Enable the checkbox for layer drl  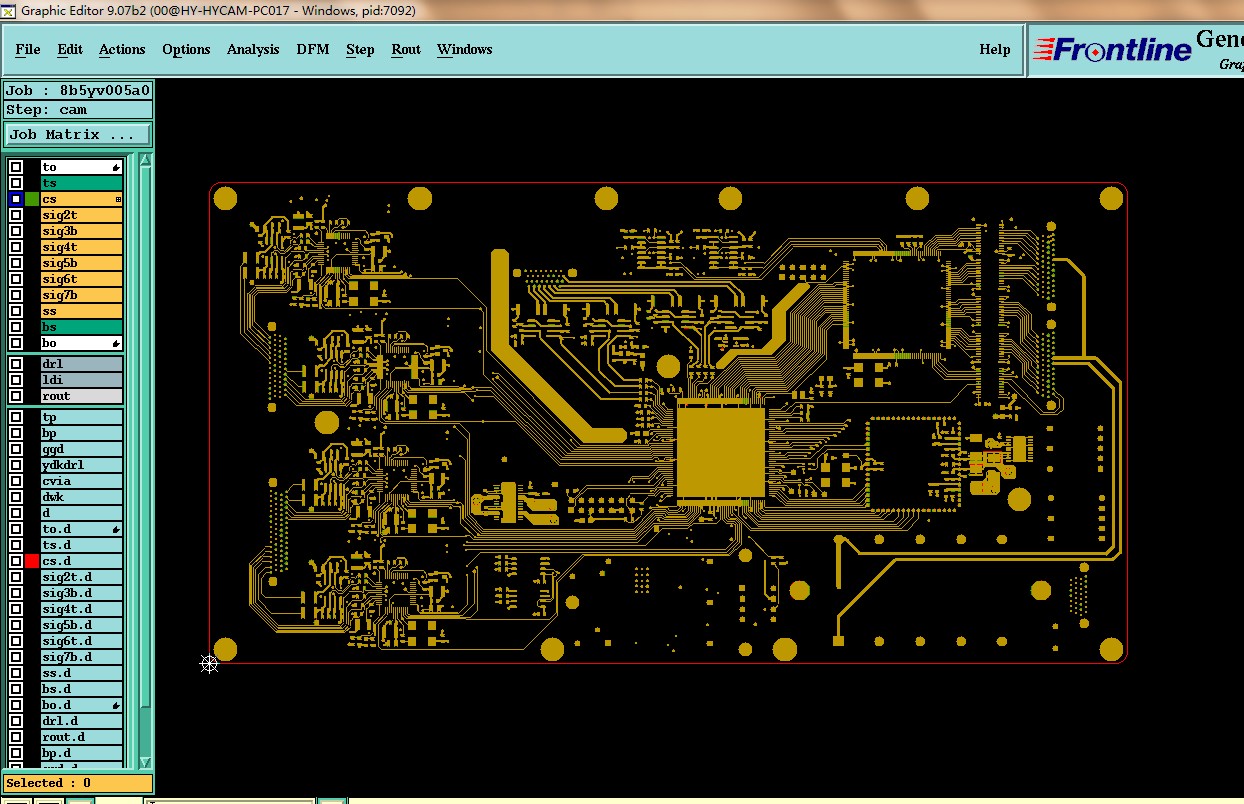point(16,364)
